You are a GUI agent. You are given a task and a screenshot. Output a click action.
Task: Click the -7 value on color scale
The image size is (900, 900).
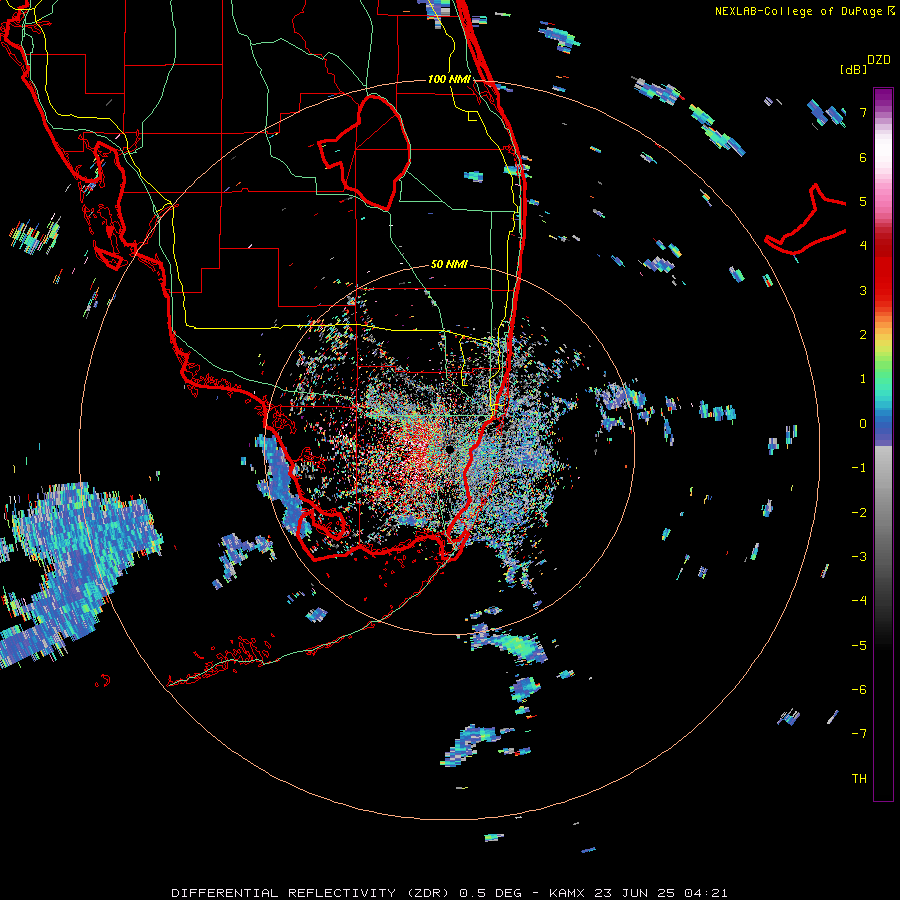click(x=859, y=734)
